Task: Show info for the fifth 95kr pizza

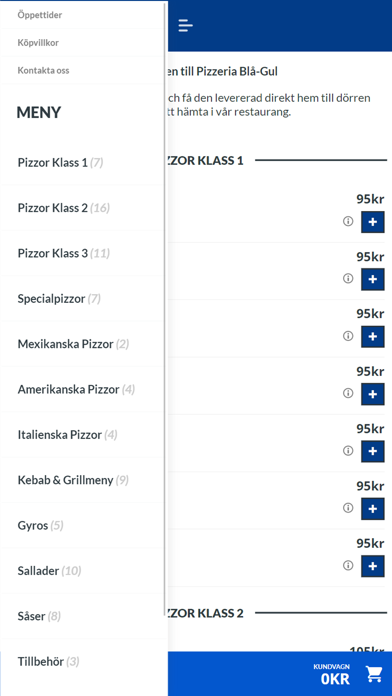Action: tap(348, 450)
